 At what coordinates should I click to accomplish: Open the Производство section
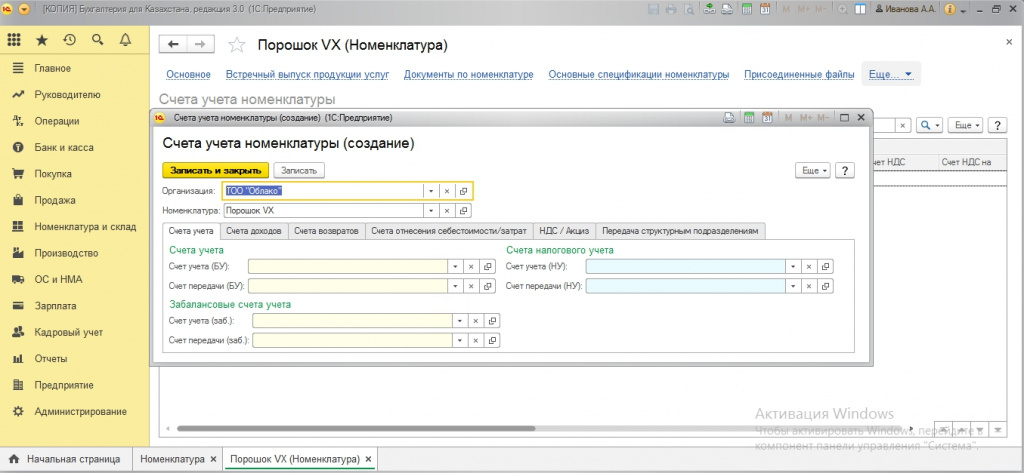click(66, 253)
